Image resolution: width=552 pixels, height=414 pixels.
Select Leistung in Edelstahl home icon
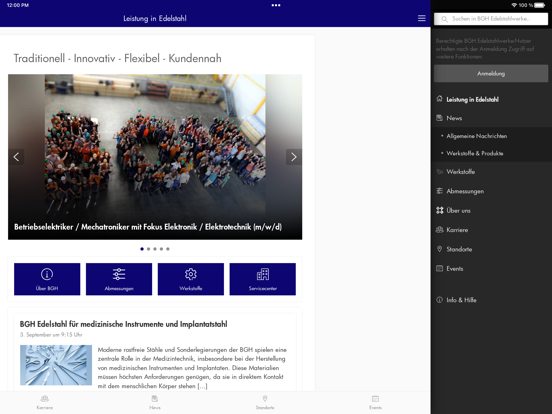click(439, 99)
